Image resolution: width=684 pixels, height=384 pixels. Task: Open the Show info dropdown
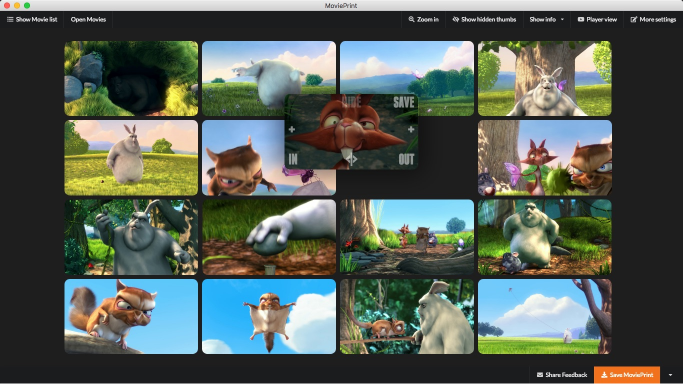tap(547, 19)
